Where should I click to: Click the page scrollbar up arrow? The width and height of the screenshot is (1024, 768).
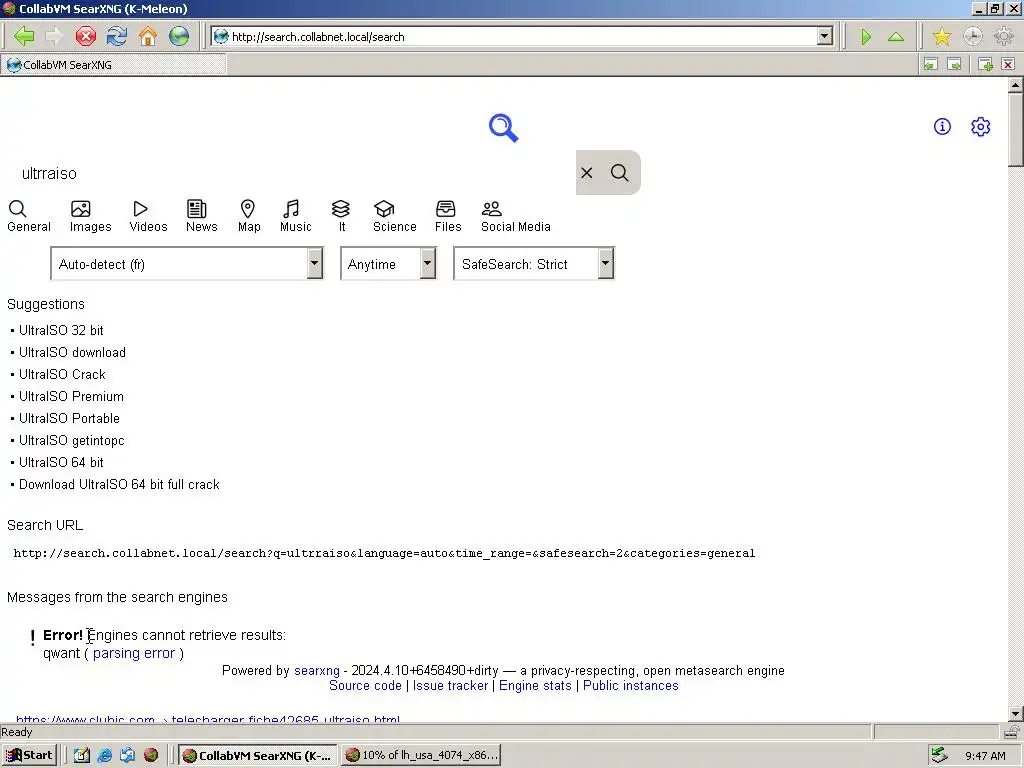click(x=1015, y=85)
